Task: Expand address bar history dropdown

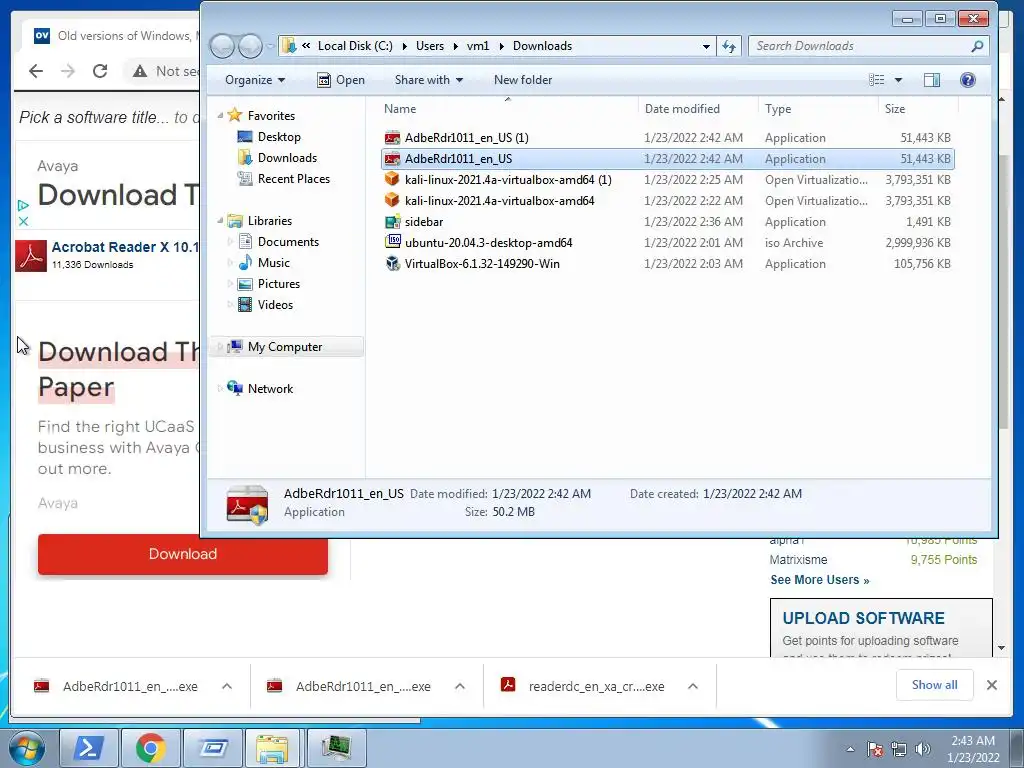Action: tap(706, 46)
